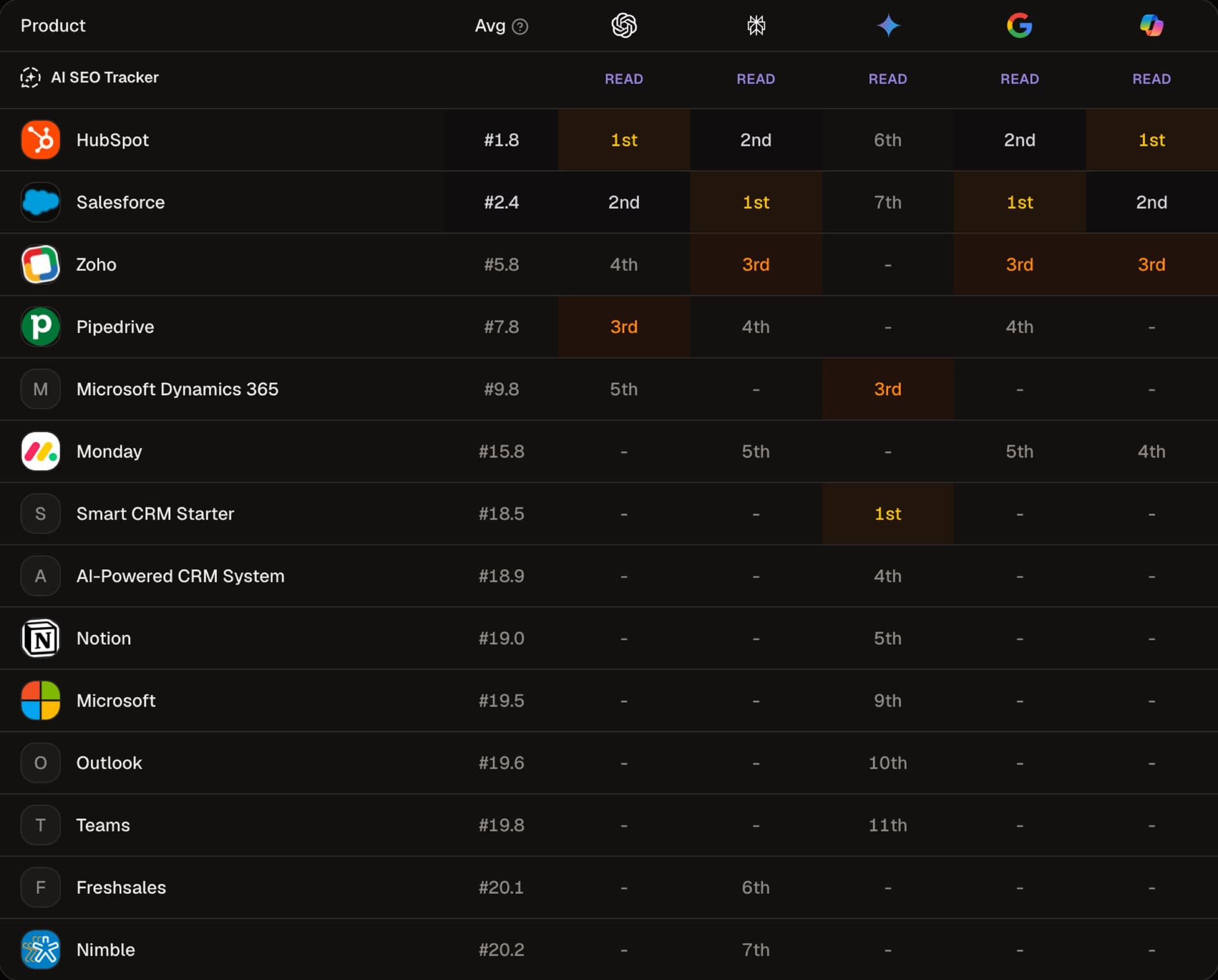Click Freshsales 6th rank cell
Screen dimensions: 1218x980
756,887
